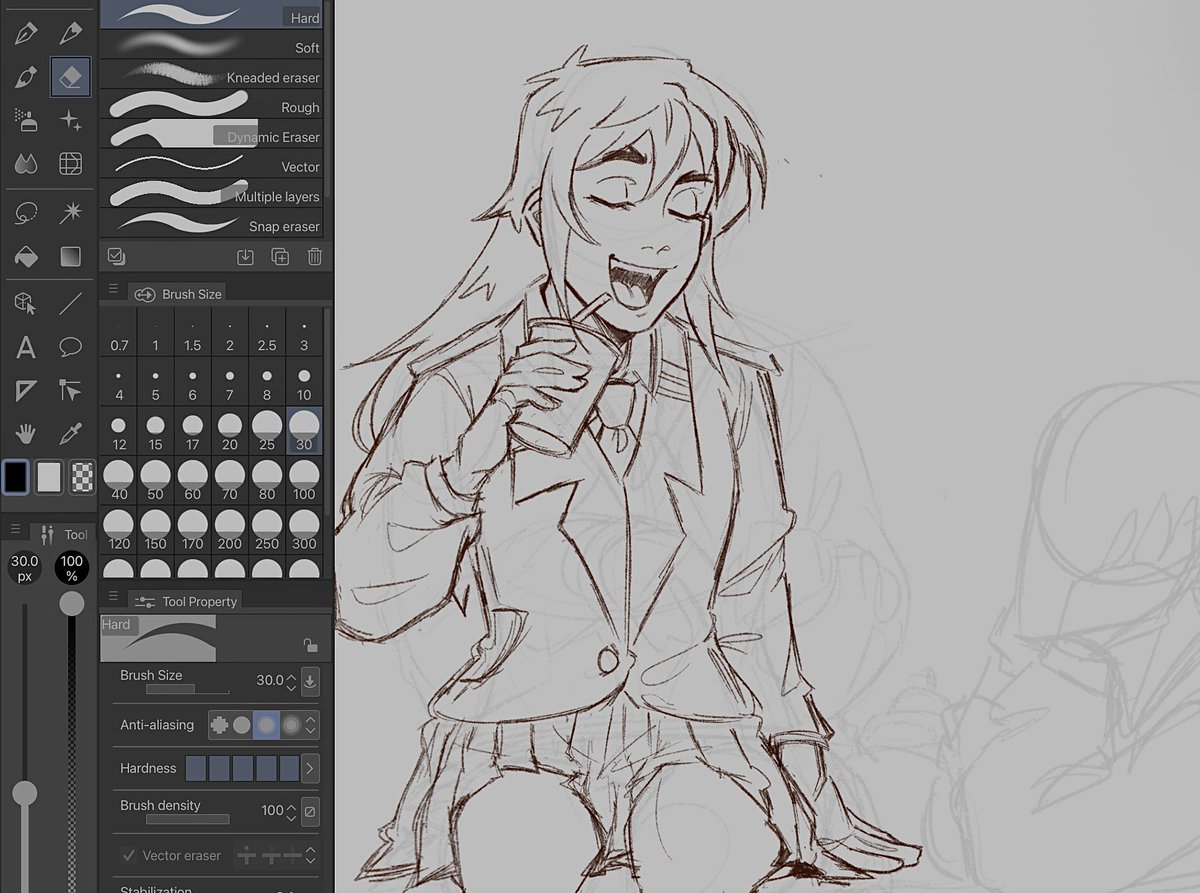Pick the 12 brush size preset
Image resolution: width=1200 pixels, height=893 pixels.
click(119, 431)
